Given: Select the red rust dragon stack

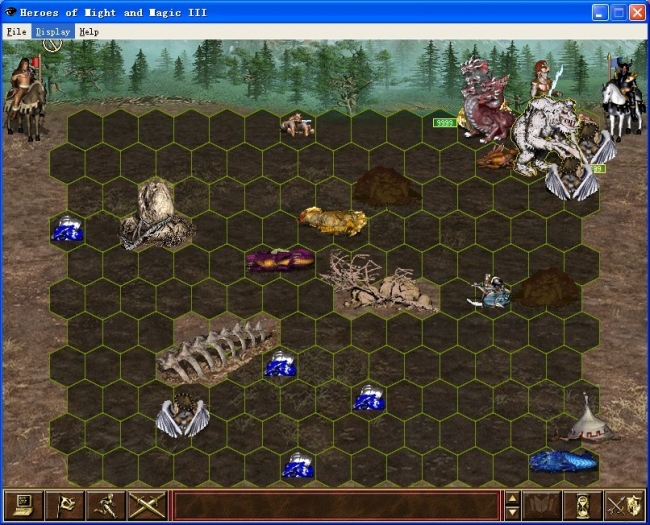Looking at the screenshot, I should click(485, 102).
